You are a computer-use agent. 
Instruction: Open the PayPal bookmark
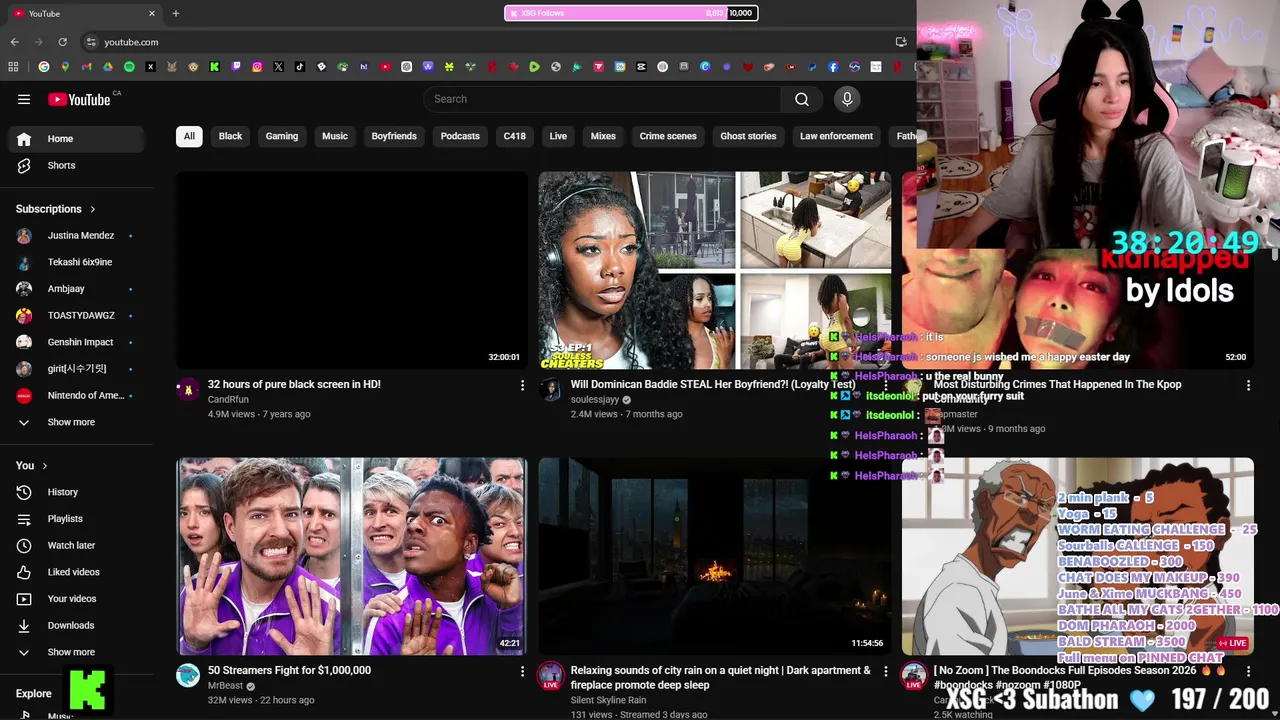click(811, 67)
